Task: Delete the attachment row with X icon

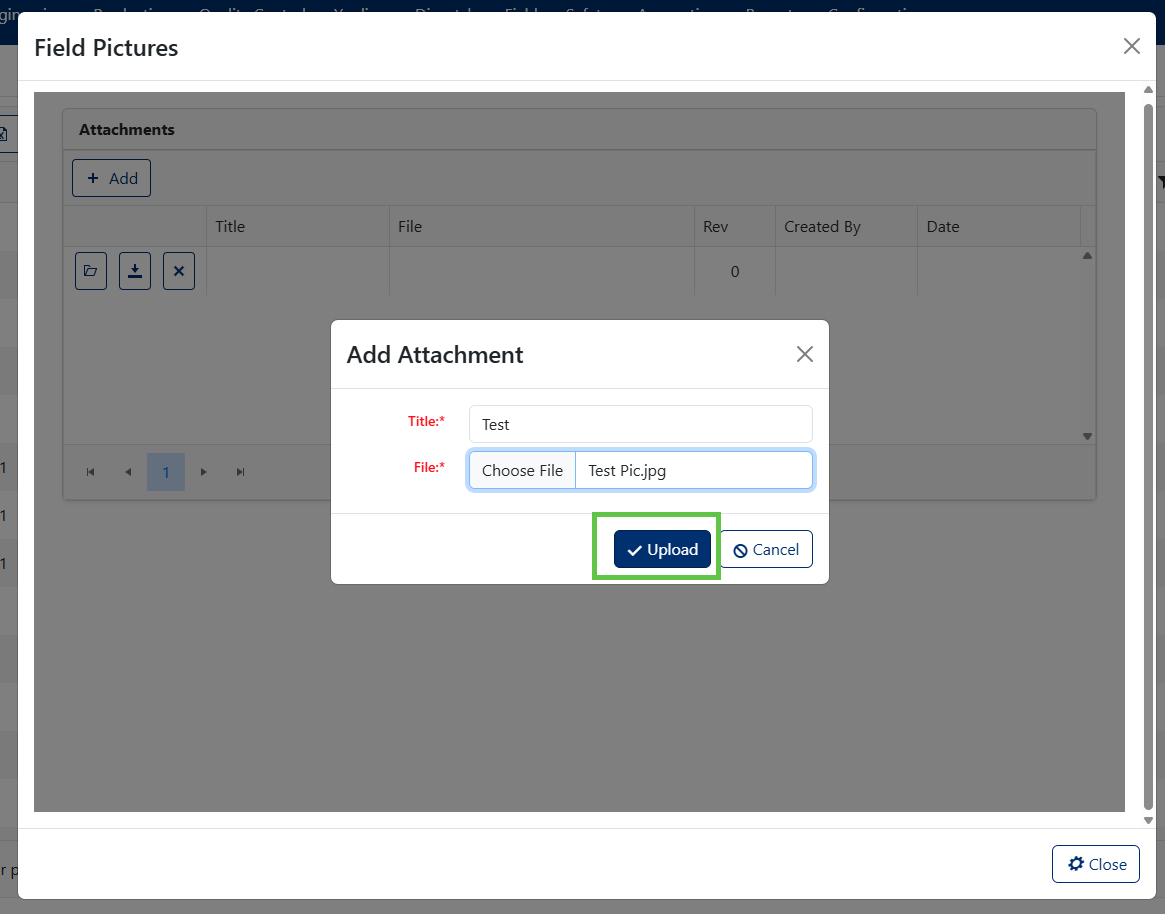Action: (179, 271)
